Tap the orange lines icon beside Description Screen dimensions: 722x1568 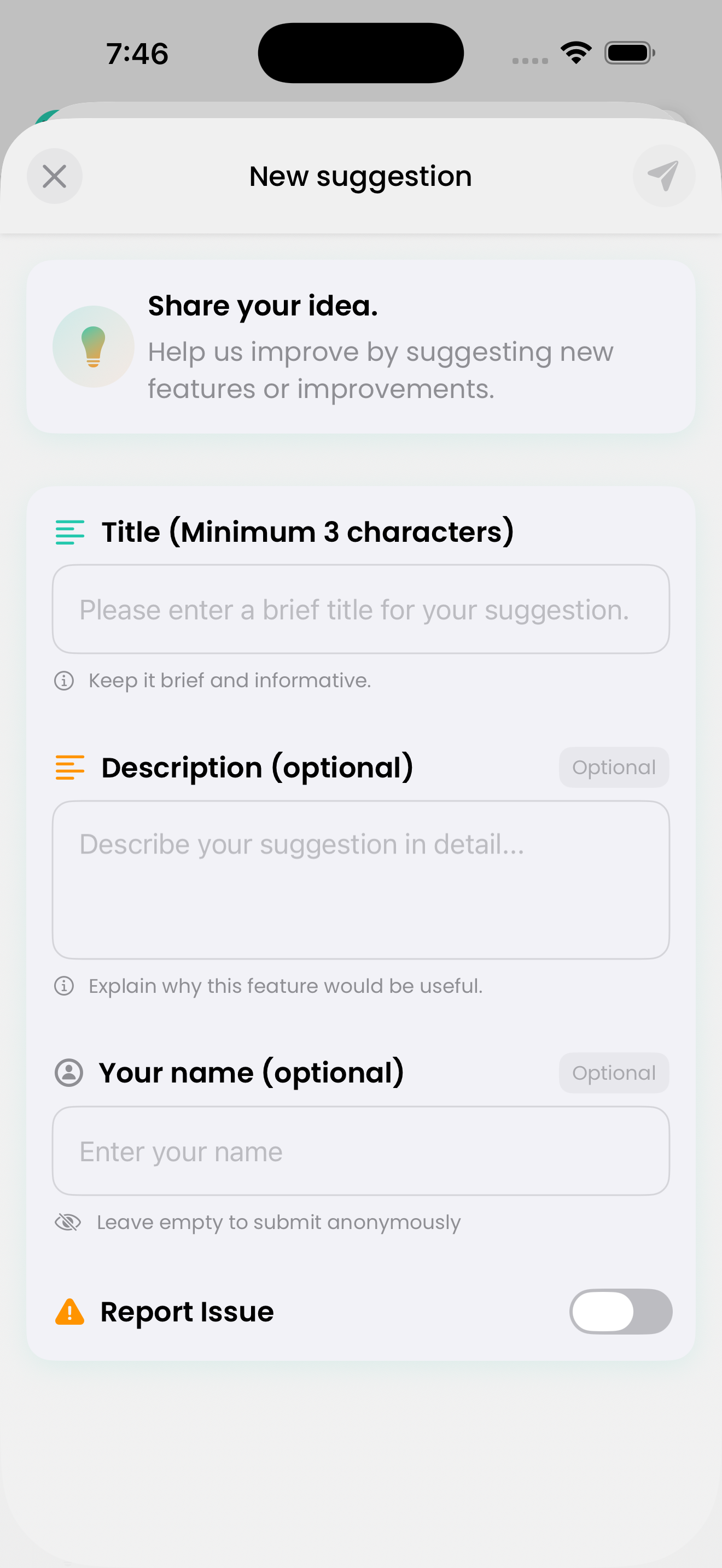click(x=70, y=767)
